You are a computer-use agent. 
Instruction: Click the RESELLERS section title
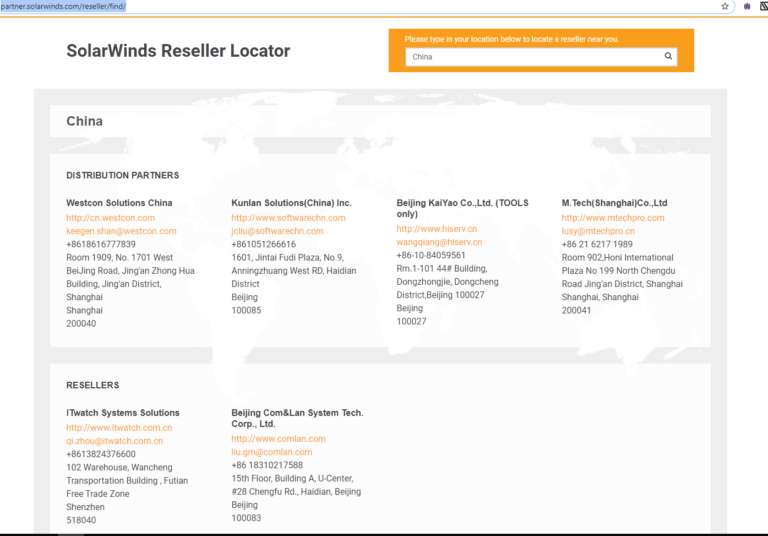click(93, 385)
